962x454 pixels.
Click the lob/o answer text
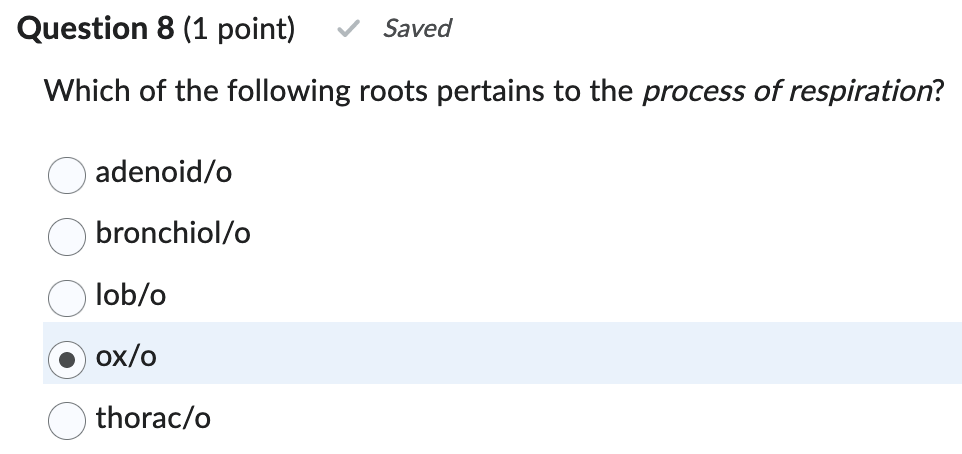[131, 295]
